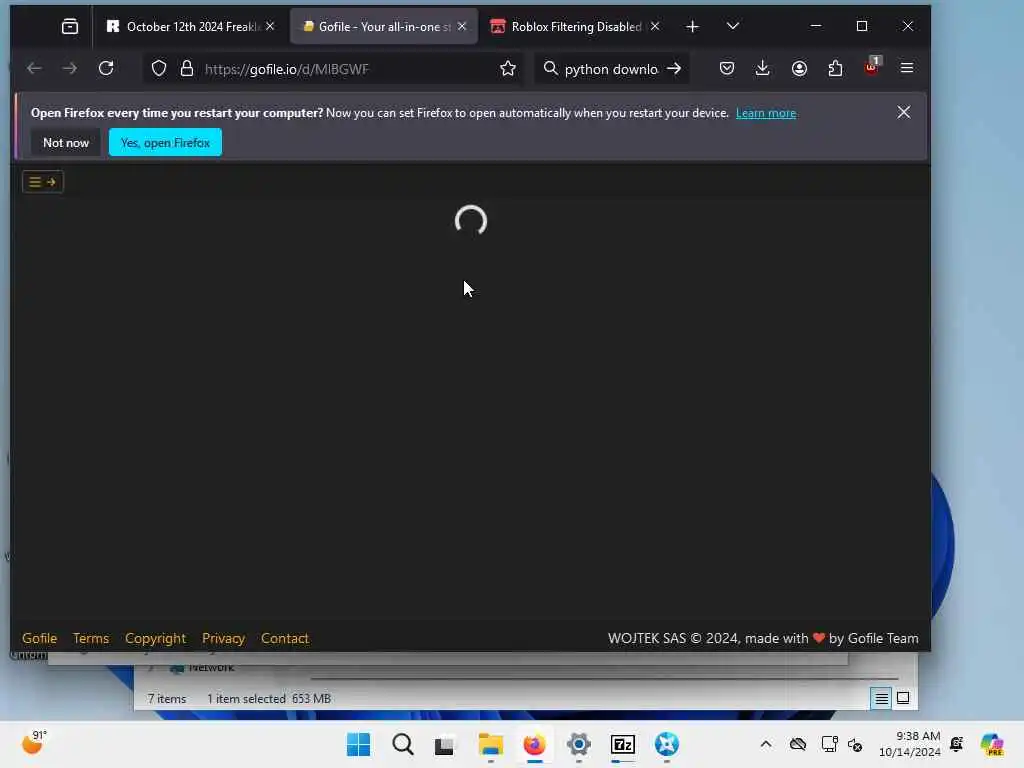Open File Explorer from taskbar
This screenshot has height=768, width=1024.
[x=490, y=744]
